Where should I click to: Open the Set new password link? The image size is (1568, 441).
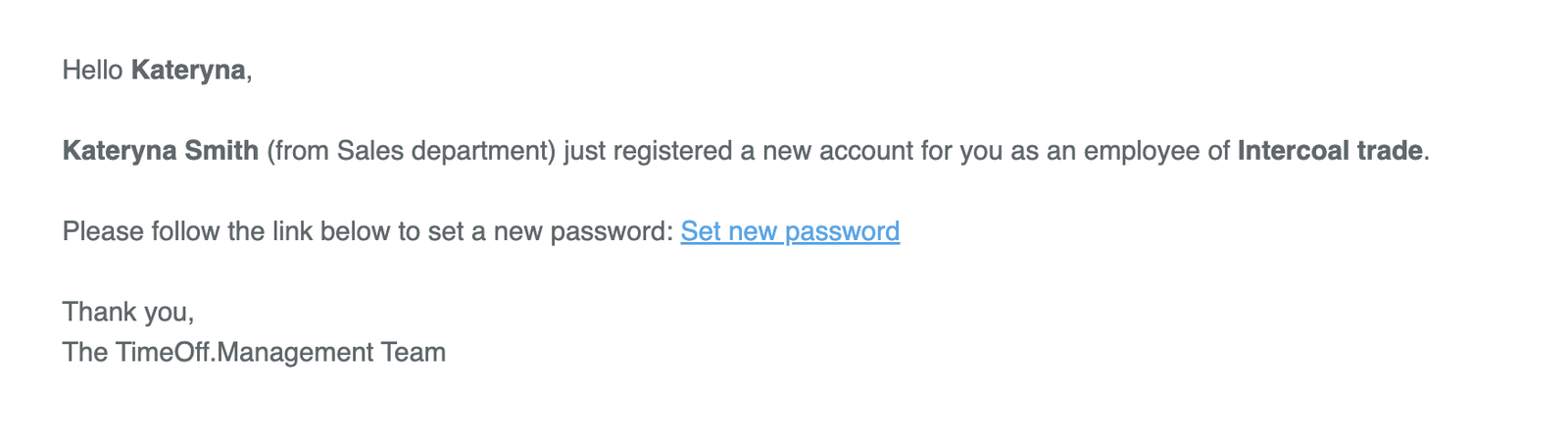790,231
